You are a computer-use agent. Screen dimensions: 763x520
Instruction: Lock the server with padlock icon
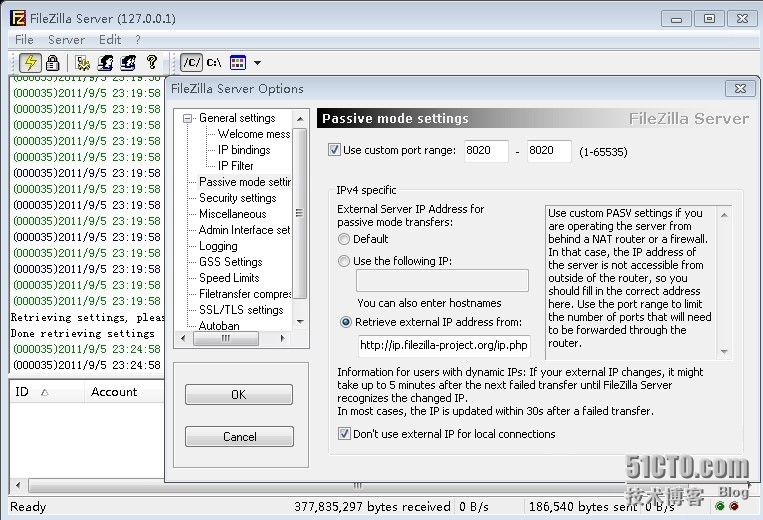point(53,63)
